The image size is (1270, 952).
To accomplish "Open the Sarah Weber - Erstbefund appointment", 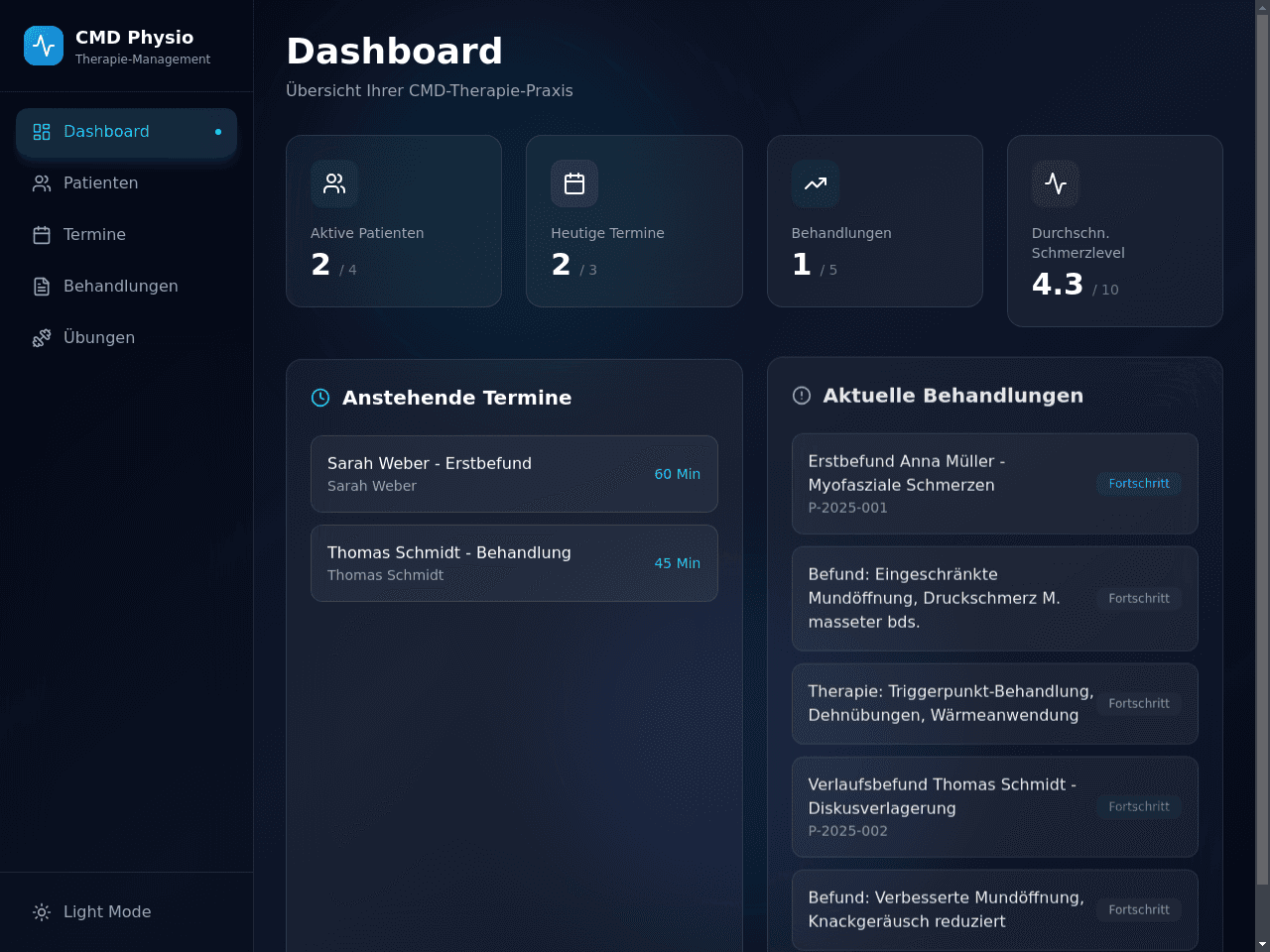I will point(514,474).
